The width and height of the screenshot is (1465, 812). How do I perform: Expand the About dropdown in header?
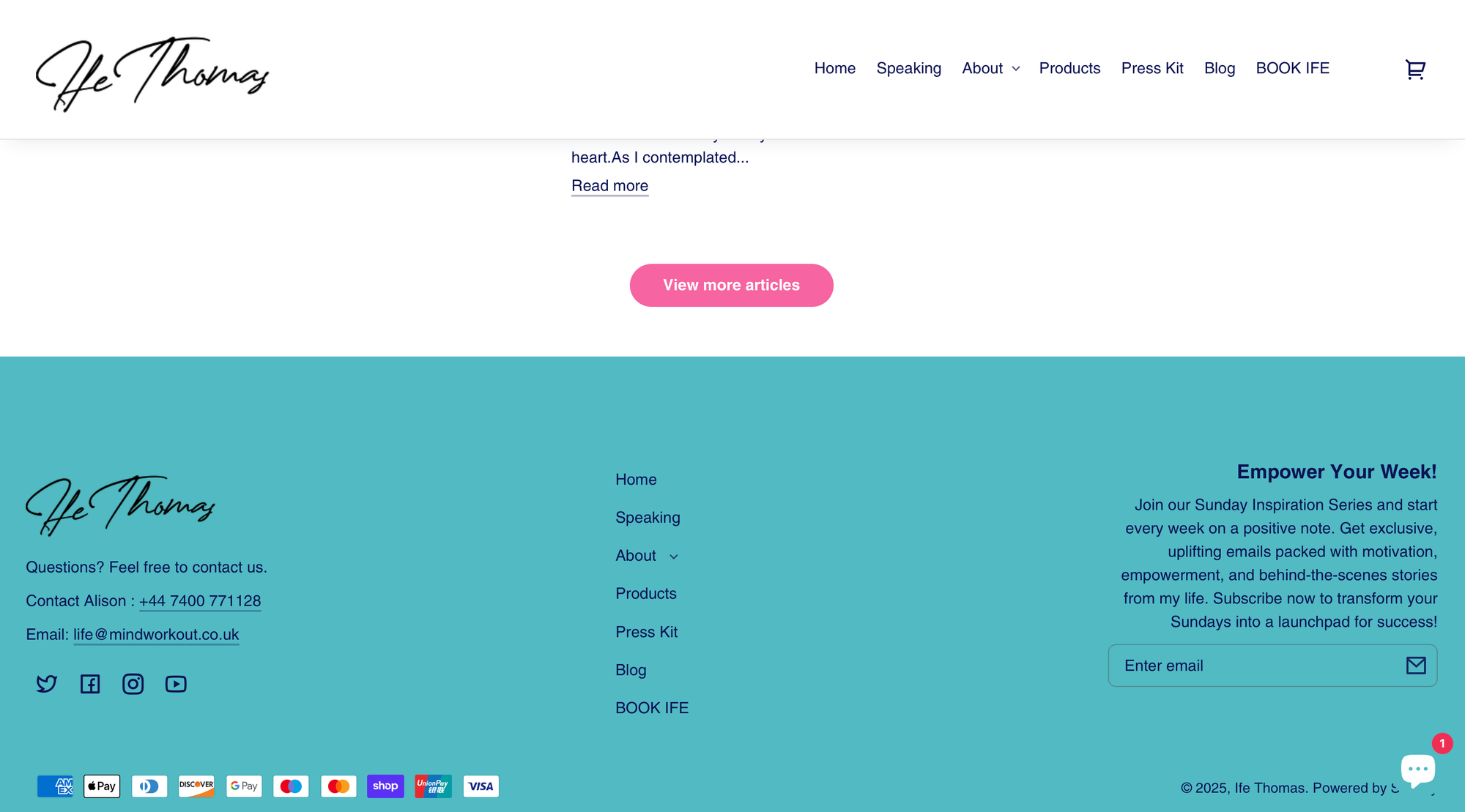click(990, 68)
